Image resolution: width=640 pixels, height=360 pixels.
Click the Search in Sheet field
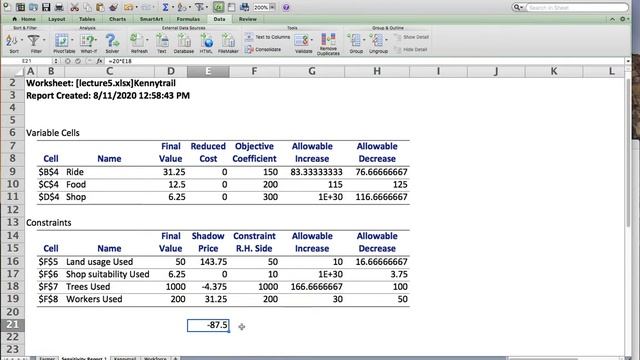tap(577, 7)
